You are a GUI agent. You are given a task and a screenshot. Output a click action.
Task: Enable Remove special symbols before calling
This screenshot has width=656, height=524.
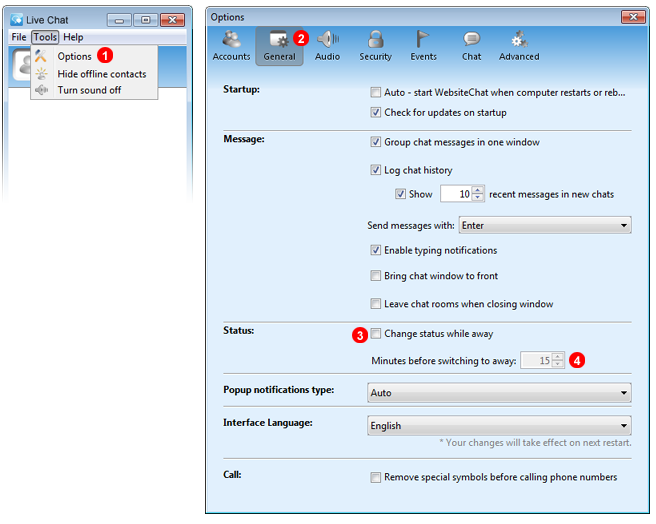(x=376, y=477)
